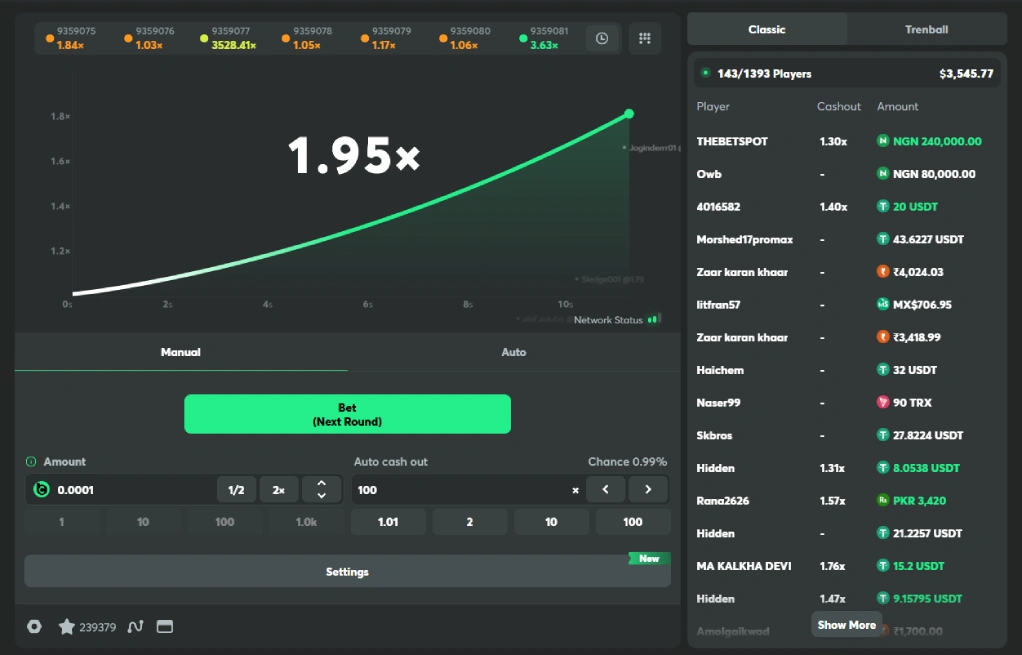Click rupee icon beside ₹3,418.99
This screenshot has width=1022, height=655.
pos(883,336)
